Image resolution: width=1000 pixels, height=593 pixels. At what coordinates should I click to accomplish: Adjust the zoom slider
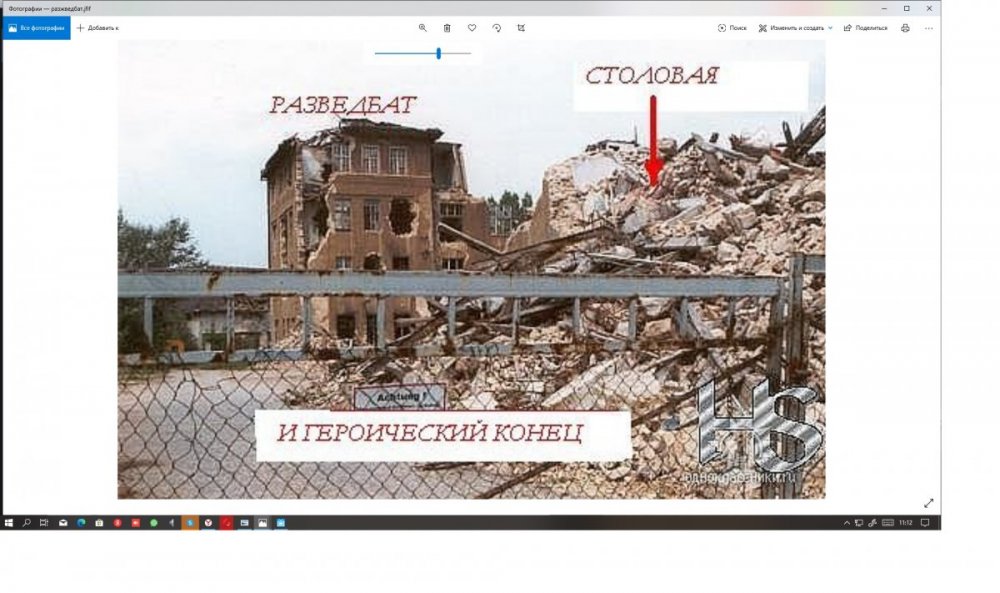point(437,51)
